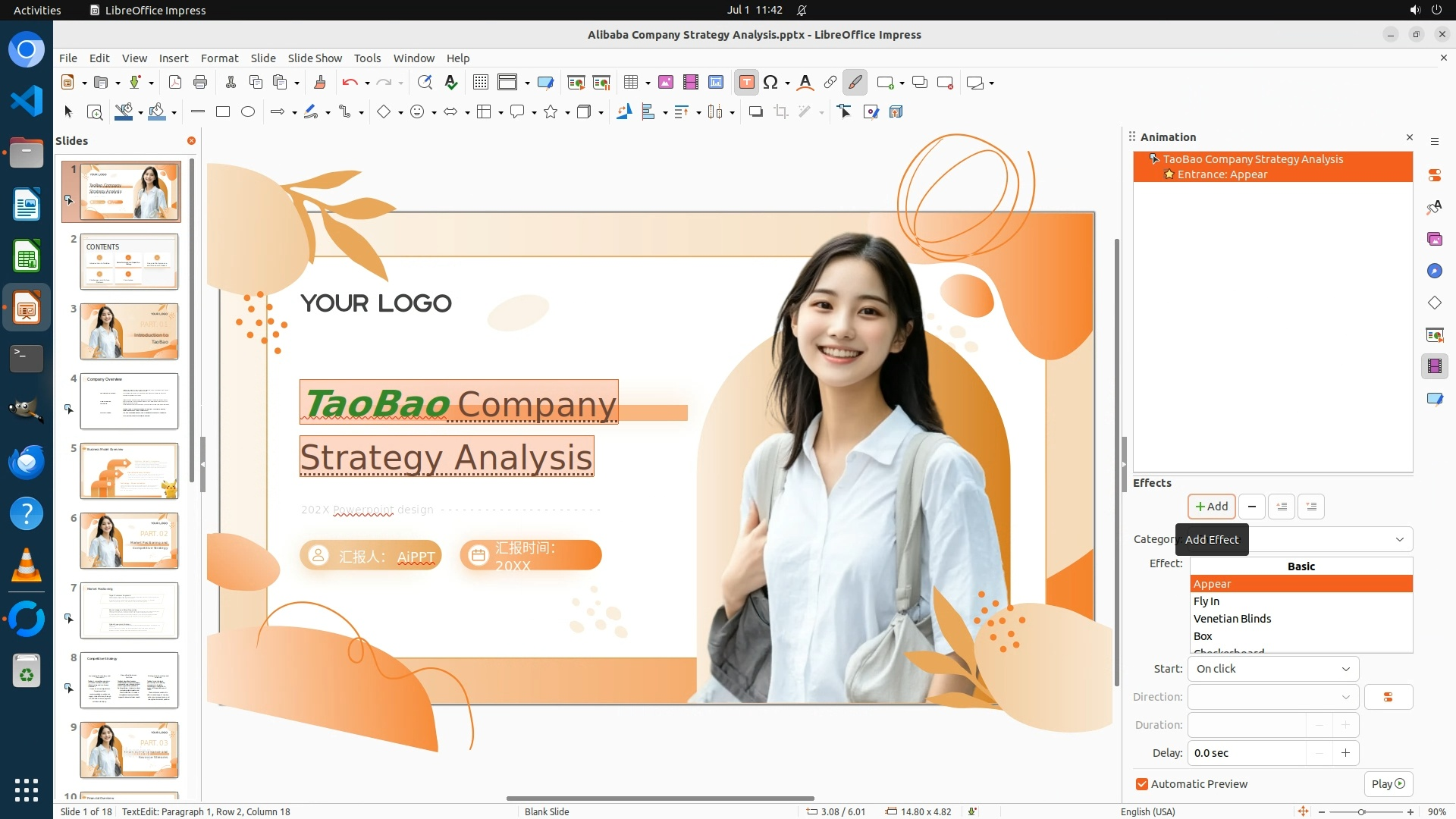Image resolution: width=1456 pixels, height=819 pixels.
Task: Click the Add effect button
Action: [1211, 507]
